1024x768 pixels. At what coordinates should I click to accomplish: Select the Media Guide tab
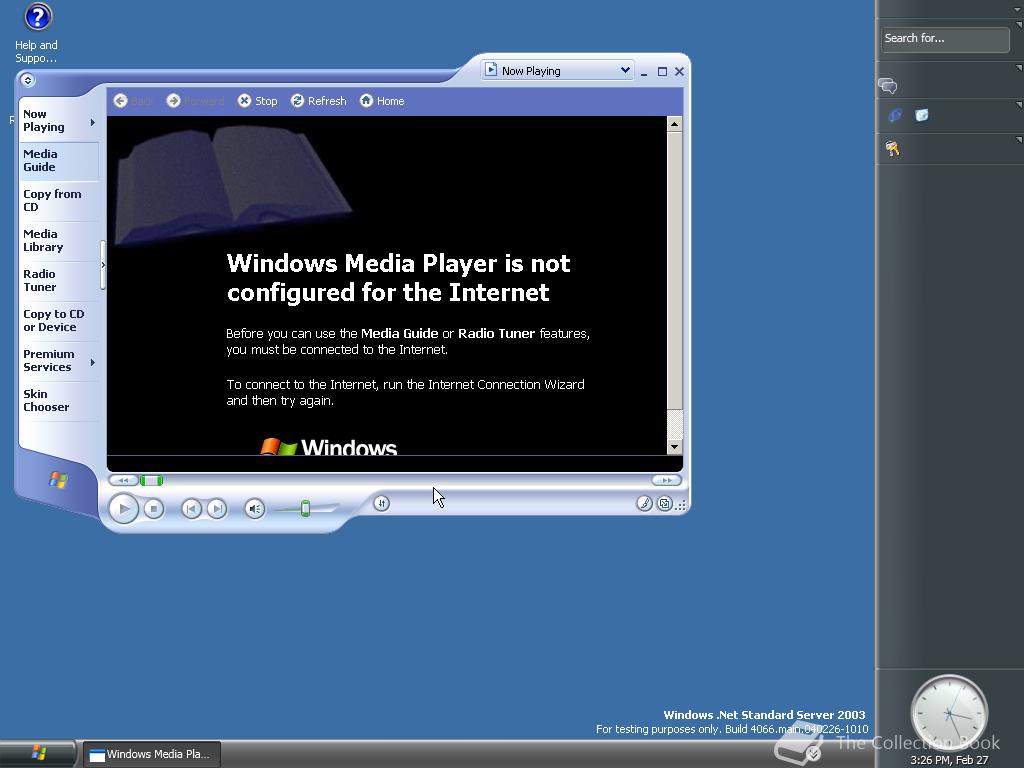(x=59, y=161)
